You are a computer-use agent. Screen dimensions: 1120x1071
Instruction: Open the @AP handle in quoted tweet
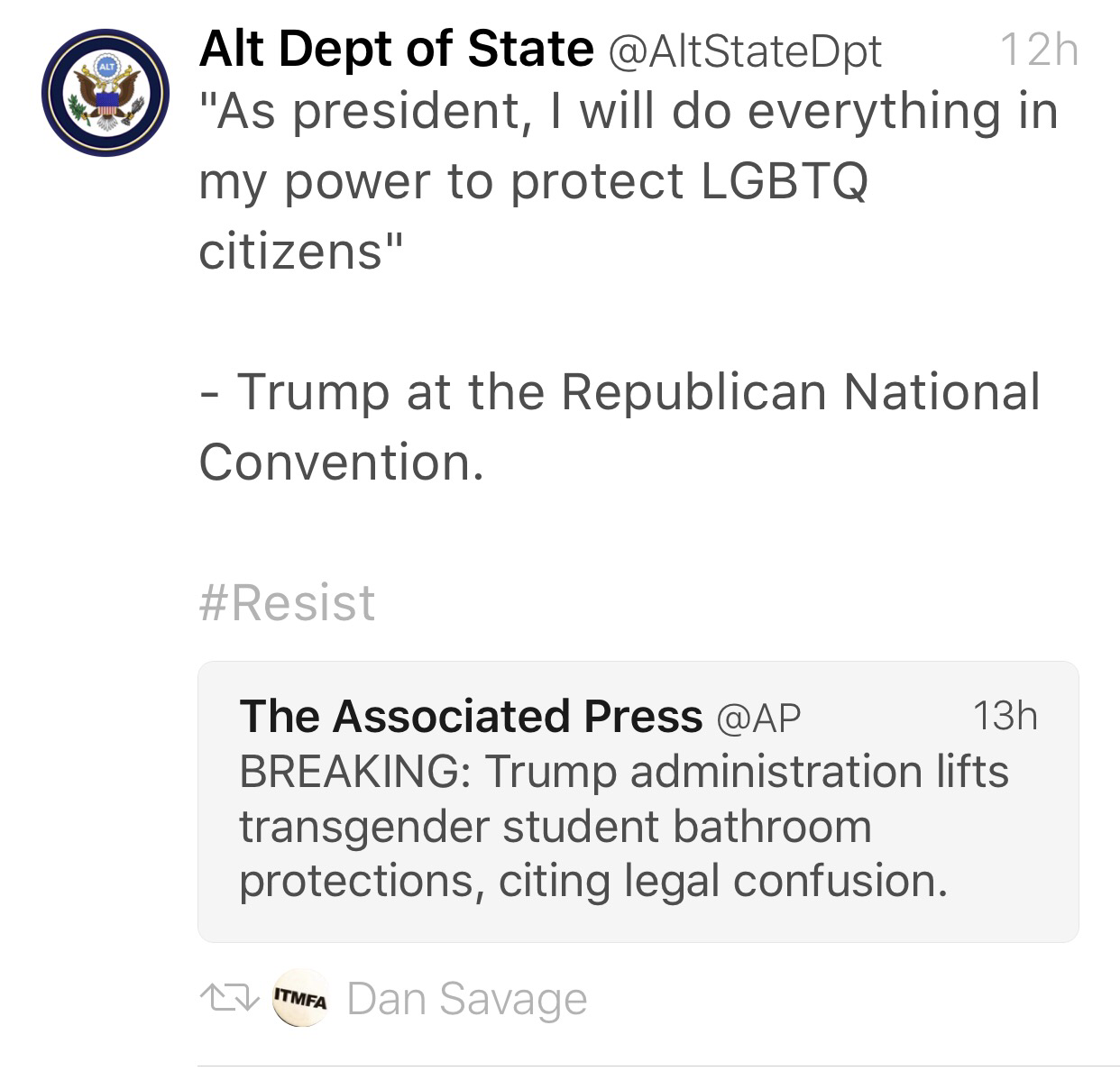pyautogui.click(x=757, y=719)
